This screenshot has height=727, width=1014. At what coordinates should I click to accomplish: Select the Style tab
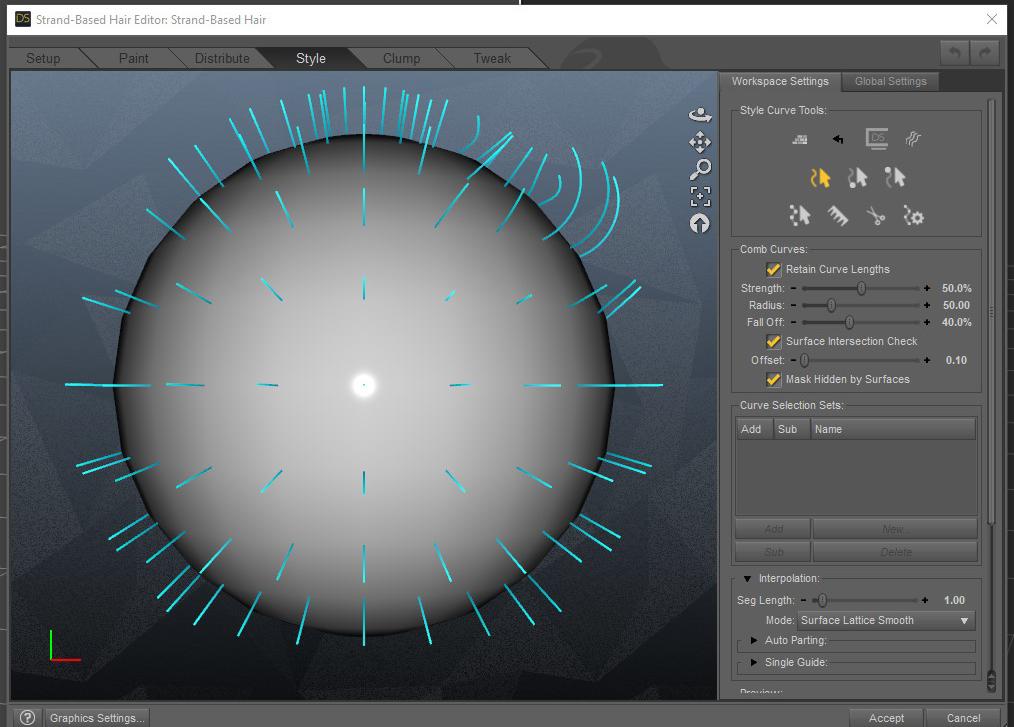click(310, 58)
